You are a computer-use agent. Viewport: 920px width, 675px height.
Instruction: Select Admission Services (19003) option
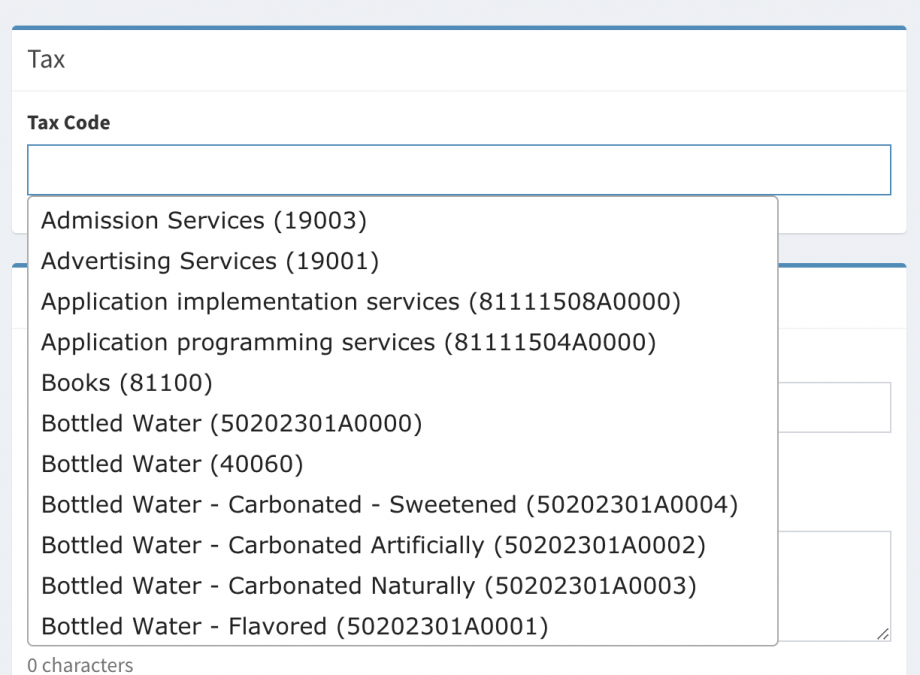click(204, 220)
